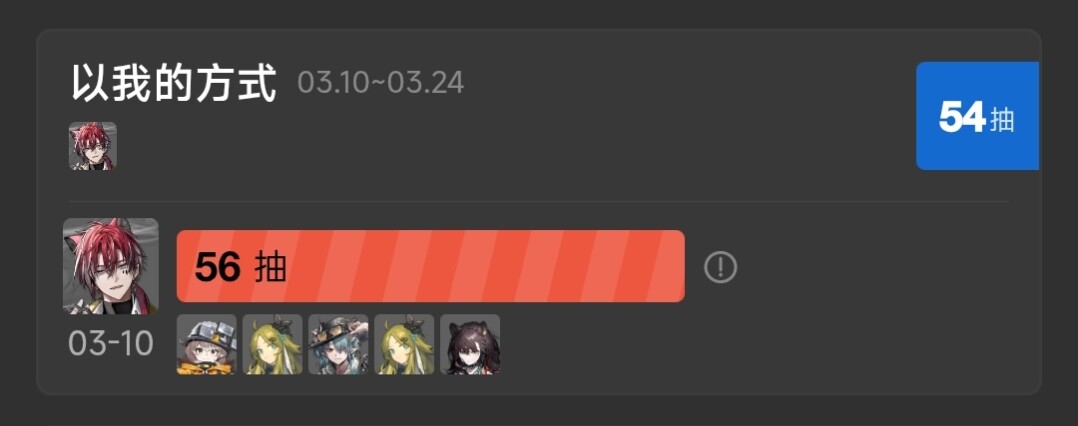Click the 03.10~03.24 date range text
Viewport: 1078px width, 426px height.
pos(381,83)
